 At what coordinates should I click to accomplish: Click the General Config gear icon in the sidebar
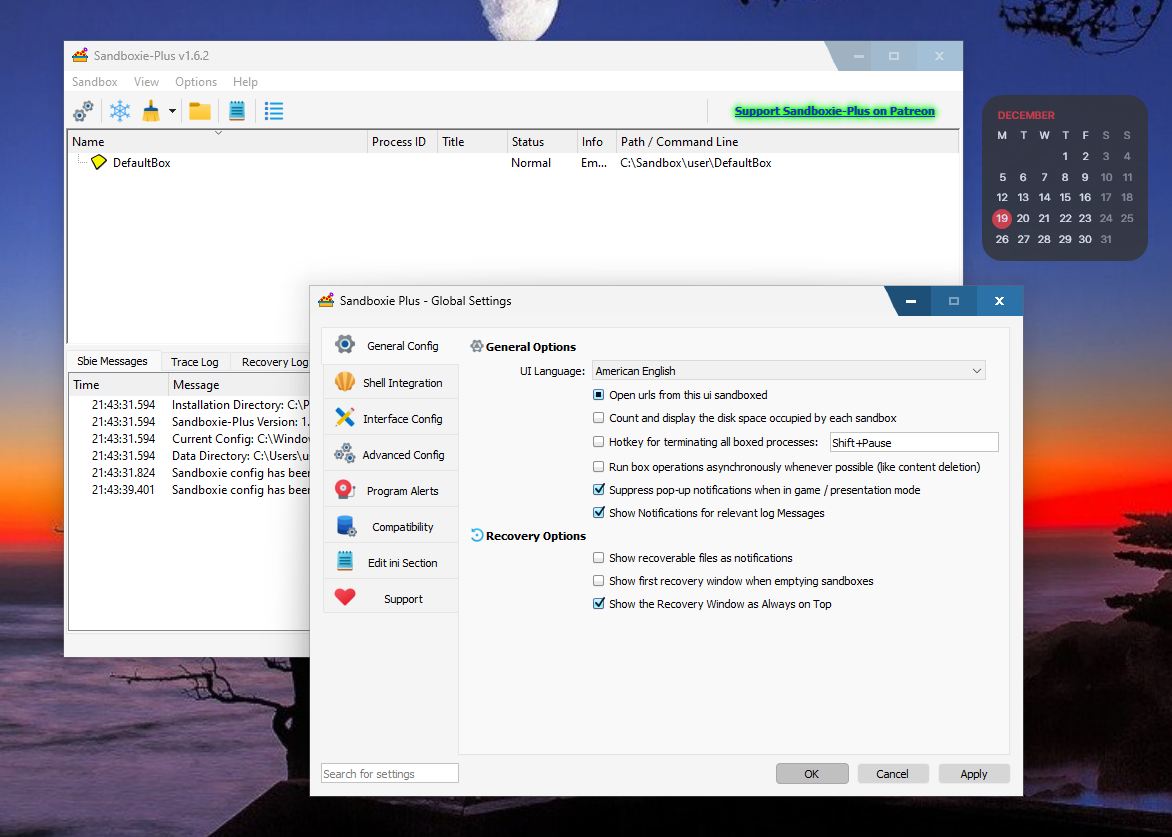345,345
